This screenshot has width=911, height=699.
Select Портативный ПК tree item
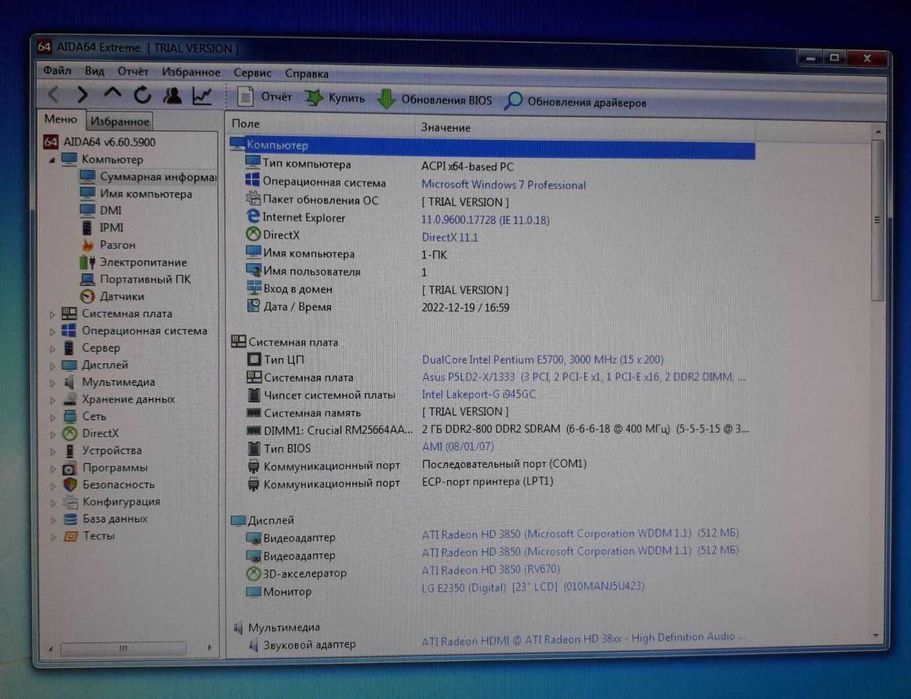point(135,279)
